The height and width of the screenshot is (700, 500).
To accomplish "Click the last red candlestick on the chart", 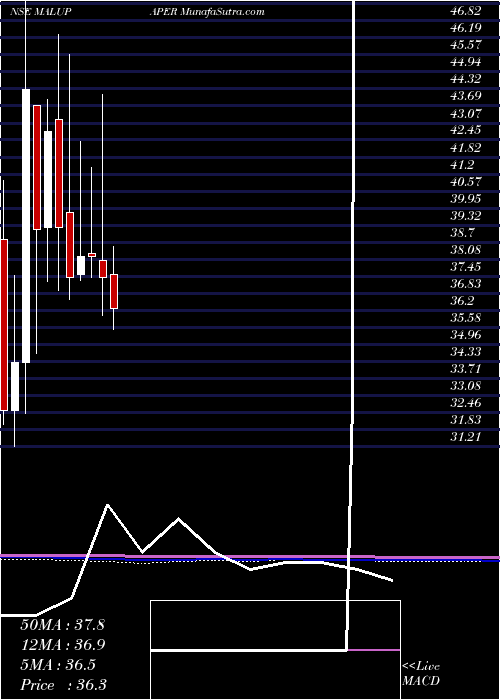I will click(114, 292).
